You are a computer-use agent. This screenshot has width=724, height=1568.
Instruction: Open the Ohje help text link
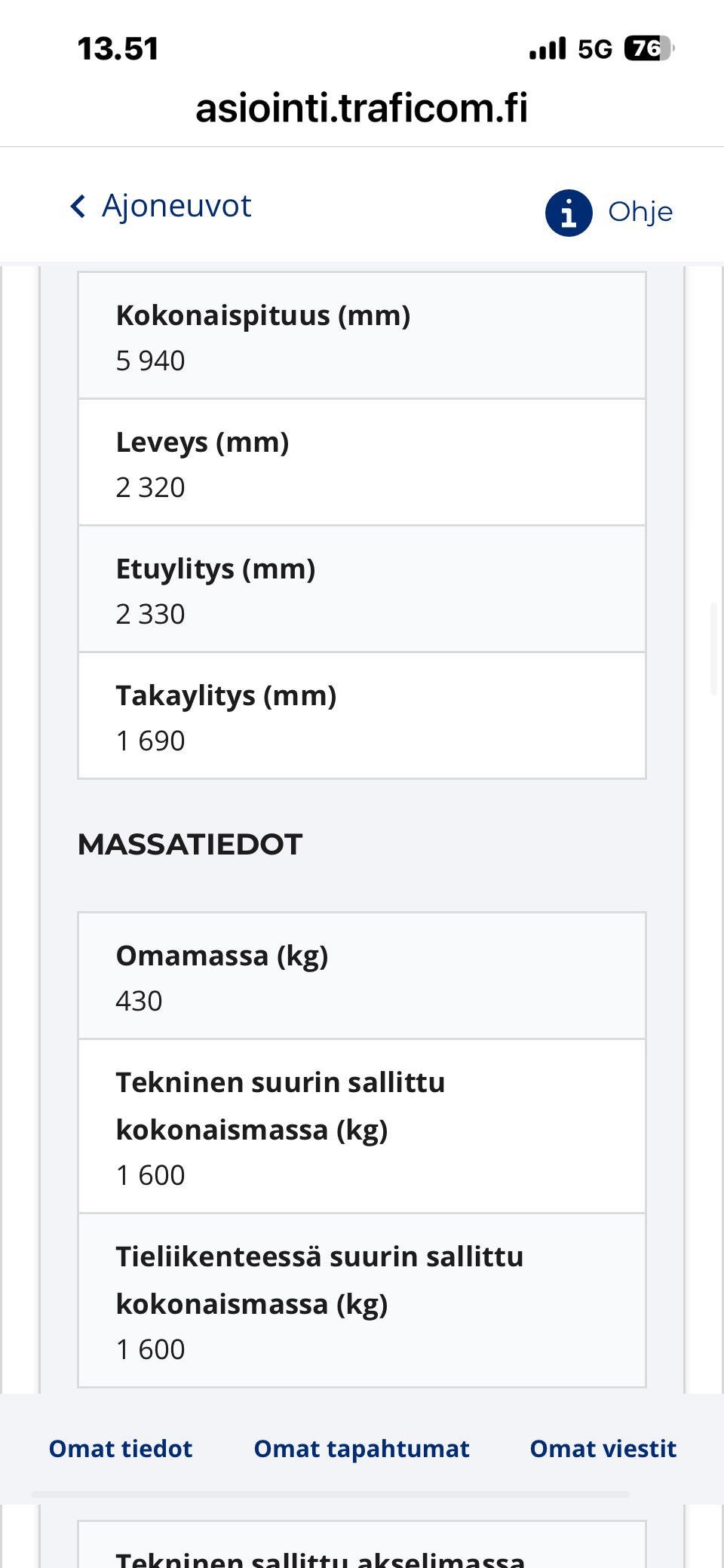coord(640,212)
